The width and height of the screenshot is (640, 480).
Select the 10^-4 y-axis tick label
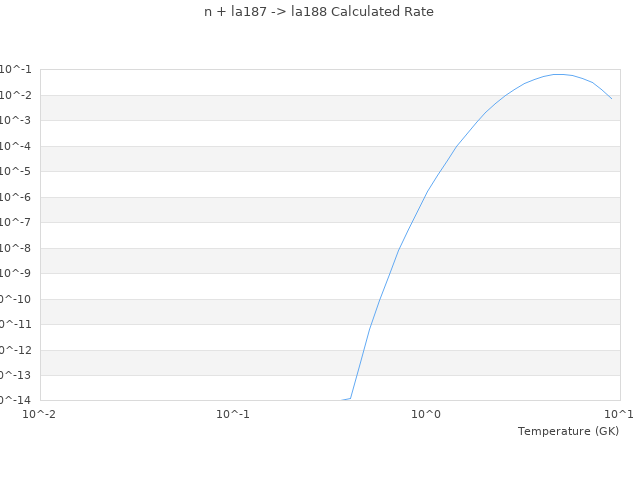tap(16, 146)
